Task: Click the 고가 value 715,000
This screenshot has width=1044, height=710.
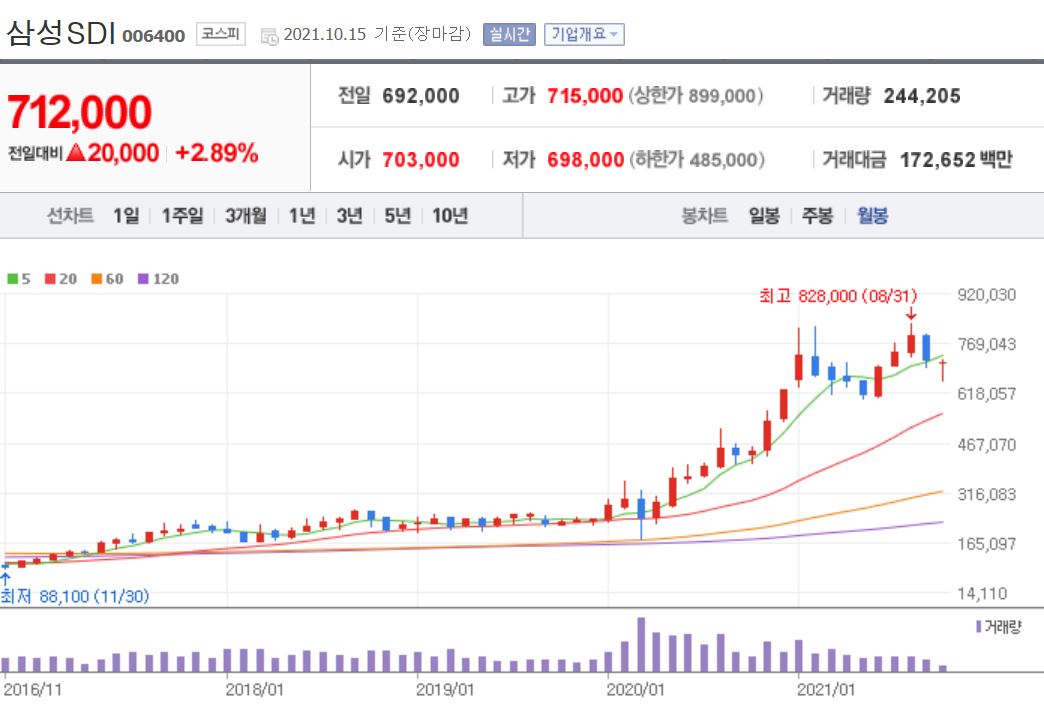Action: pos(585,96)
